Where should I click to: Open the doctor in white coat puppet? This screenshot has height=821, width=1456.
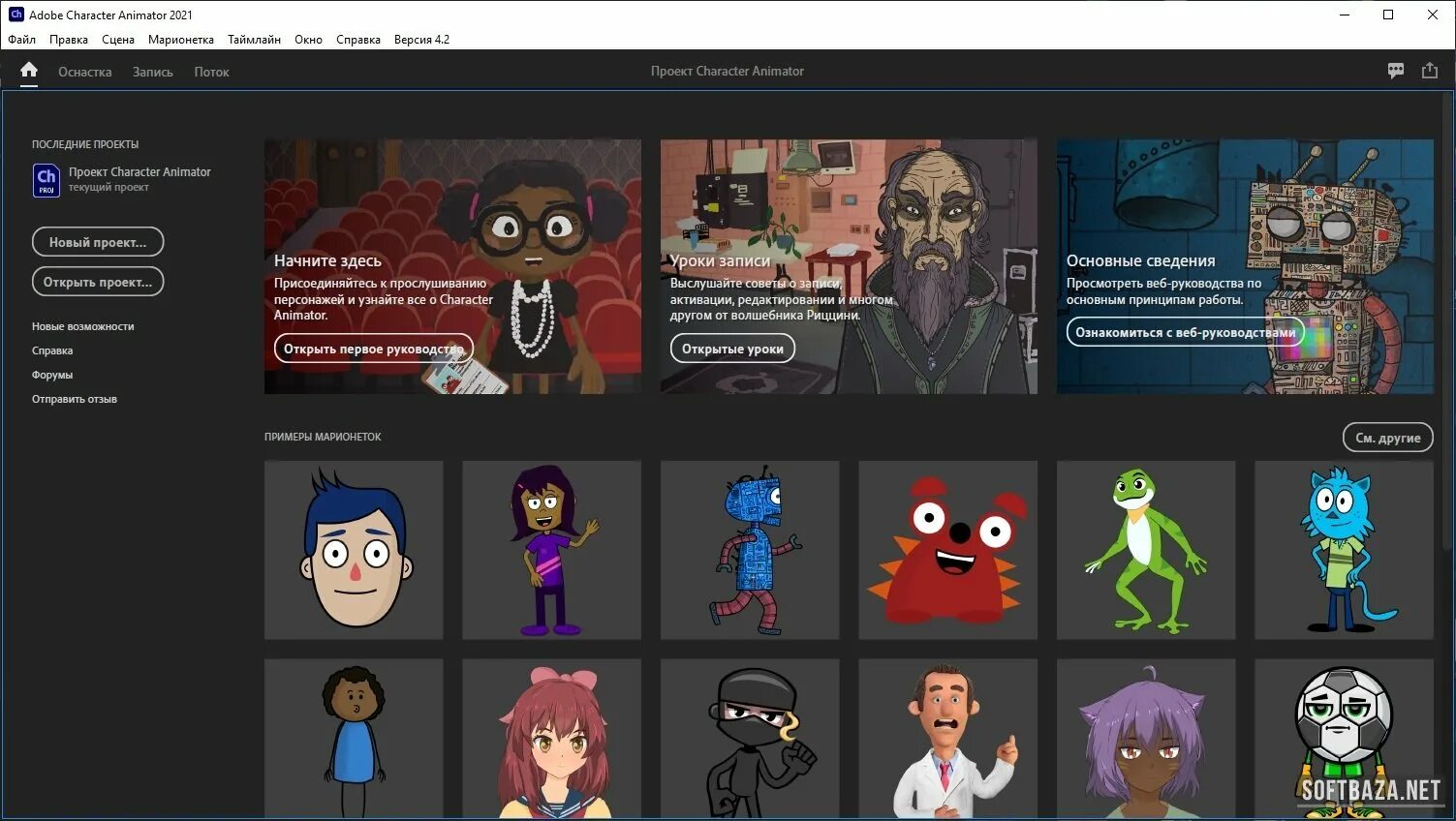point(947,739)
